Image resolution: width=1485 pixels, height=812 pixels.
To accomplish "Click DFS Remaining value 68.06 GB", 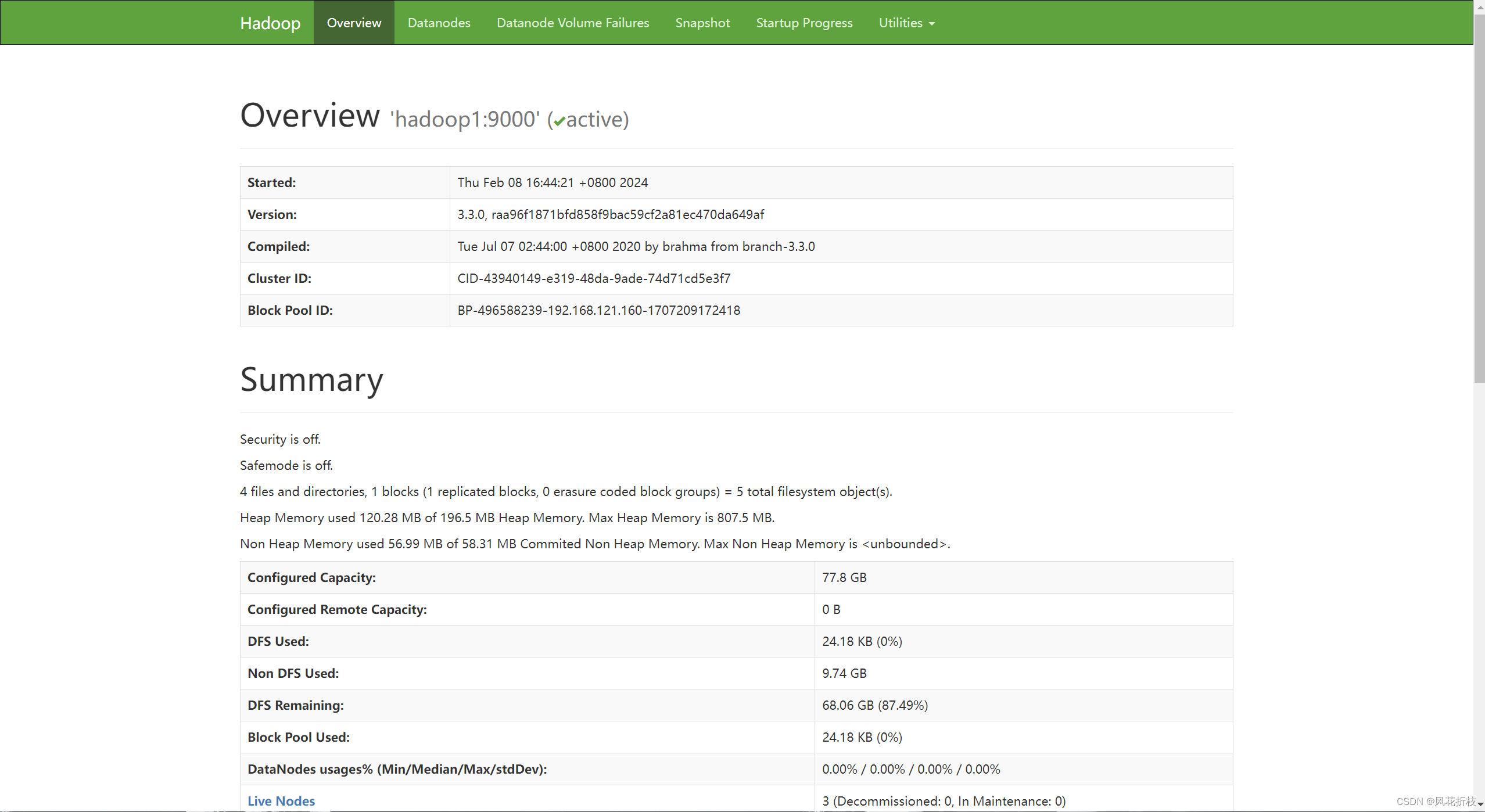I will pos(874,705).
